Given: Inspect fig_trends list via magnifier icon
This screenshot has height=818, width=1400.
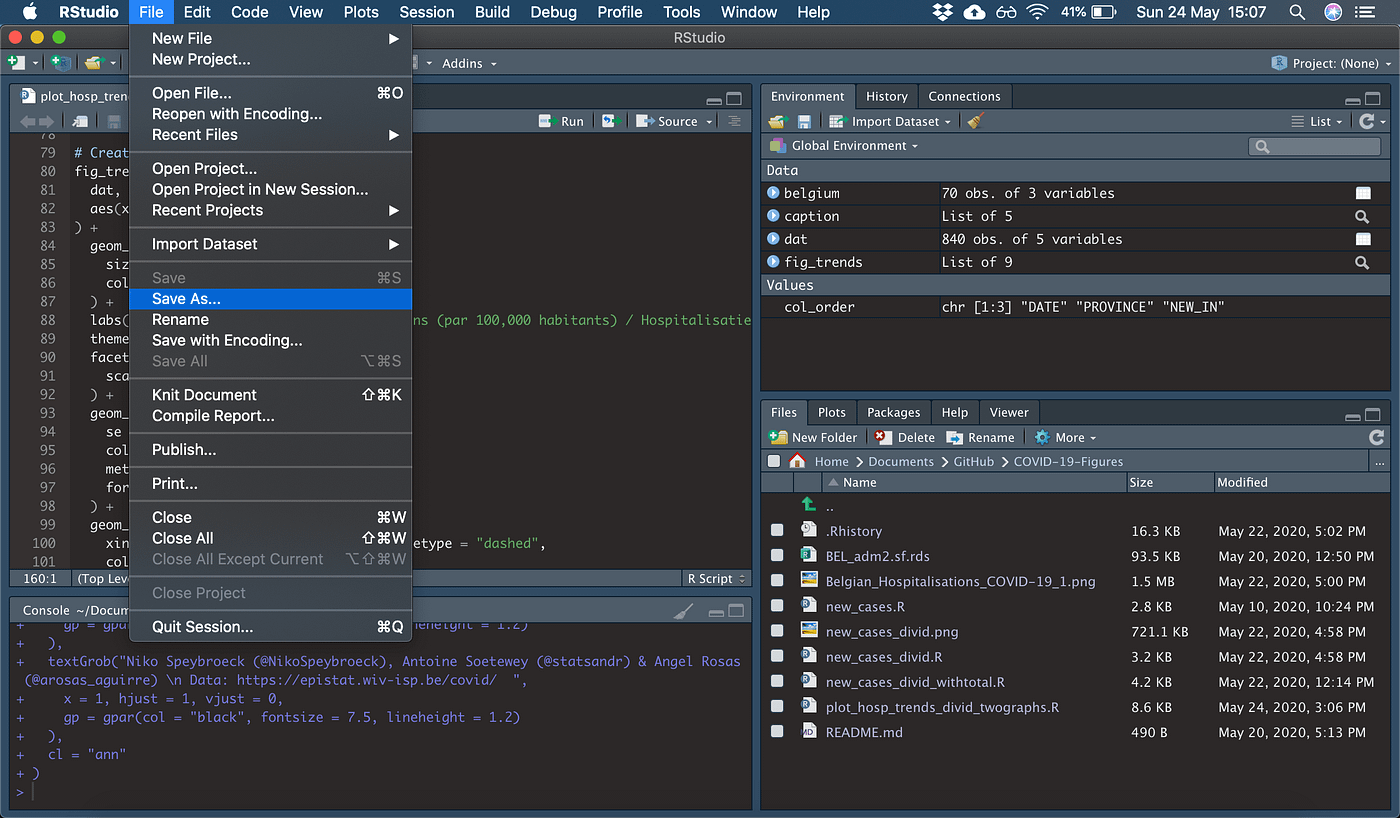Looking at the screenshot, I should [1362, 262].
